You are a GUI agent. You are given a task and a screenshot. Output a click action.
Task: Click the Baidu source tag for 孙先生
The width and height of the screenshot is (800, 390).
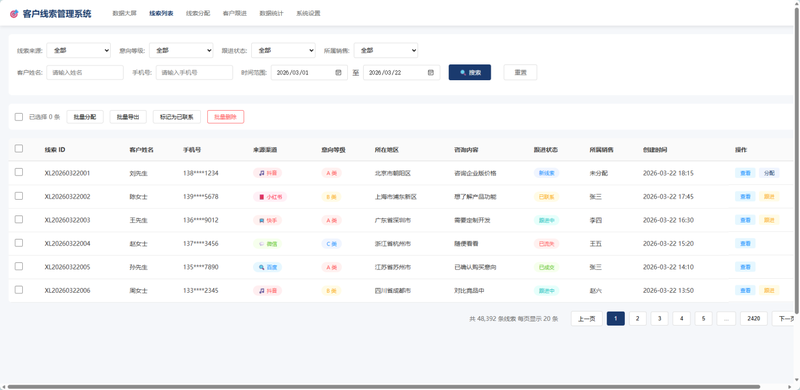[267, 267]
